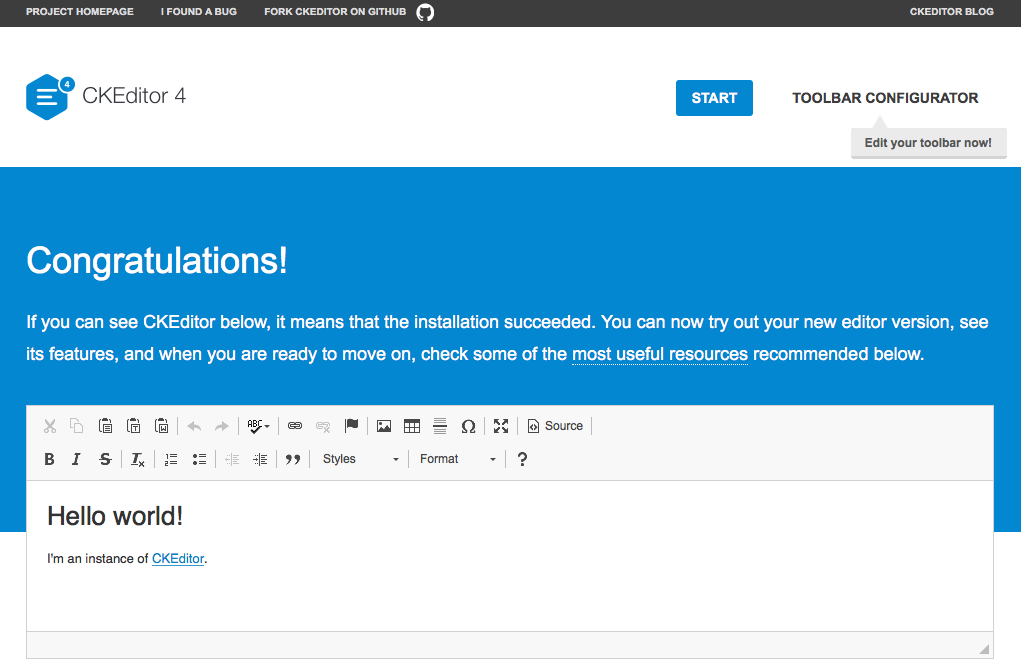Toggle strikethrough formatting
The height and width of the screenshot is (663, 1021).
coord(105,459)
